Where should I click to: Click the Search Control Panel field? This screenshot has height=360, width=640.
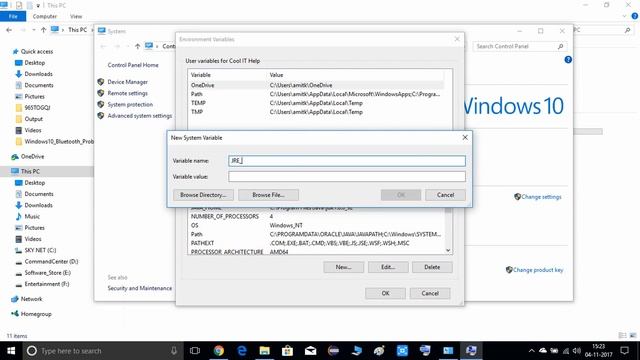click(x=520, y=47)
